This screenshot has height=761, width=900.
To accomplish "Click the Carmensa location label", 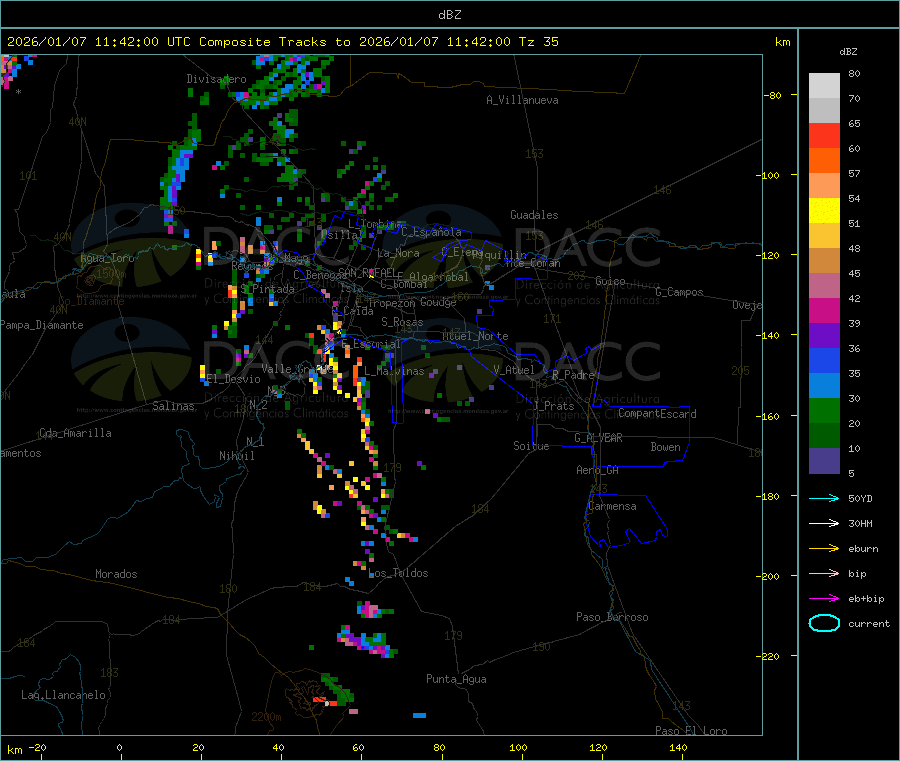I will click(x=612, y=506).
